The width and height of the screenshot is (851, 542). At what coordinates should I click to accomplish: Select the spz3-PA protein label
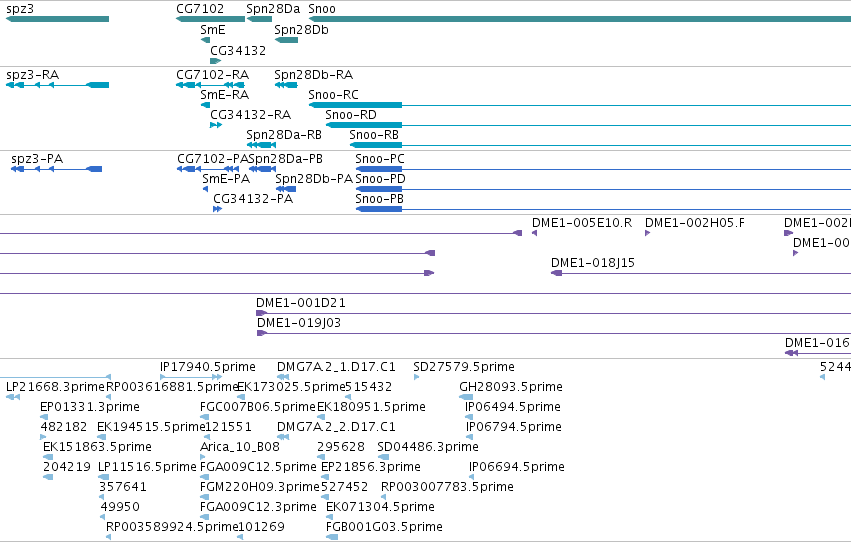(x=37, y=159)
